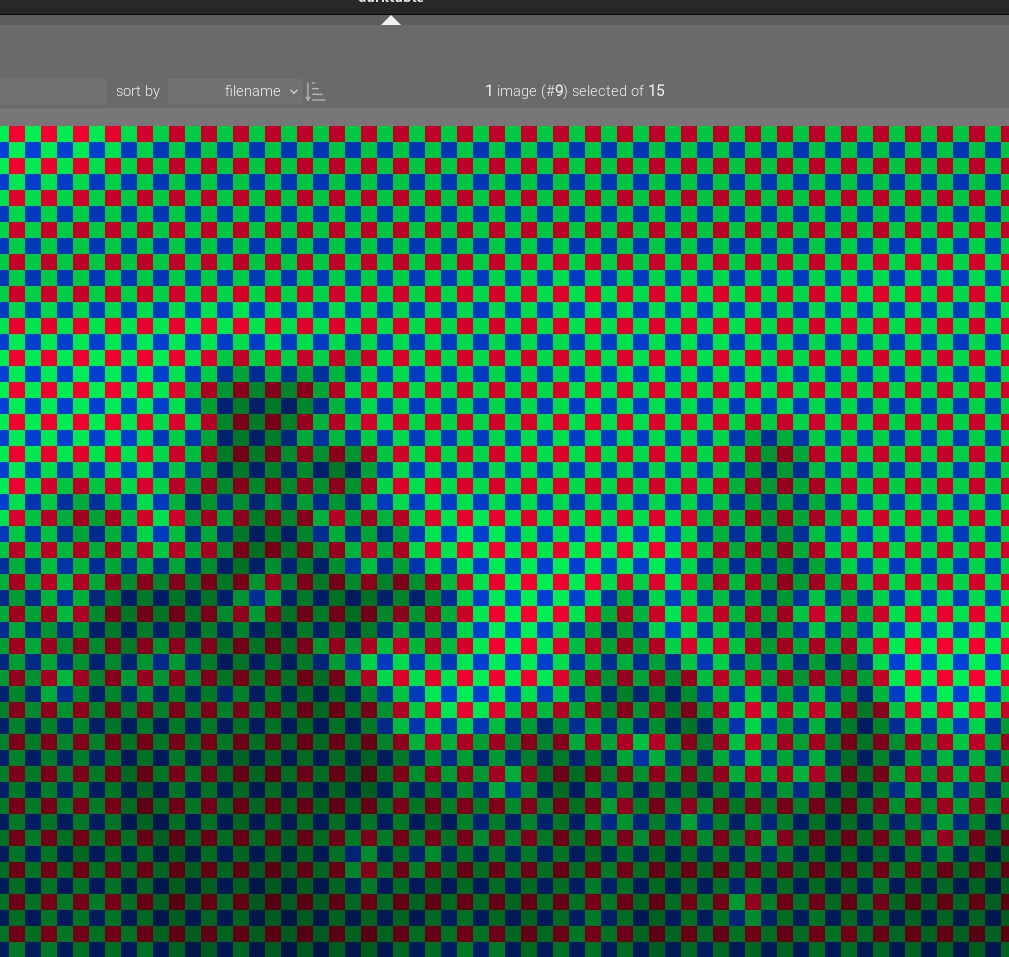Click inside the empty filter field top-left

tap(54, 91)
